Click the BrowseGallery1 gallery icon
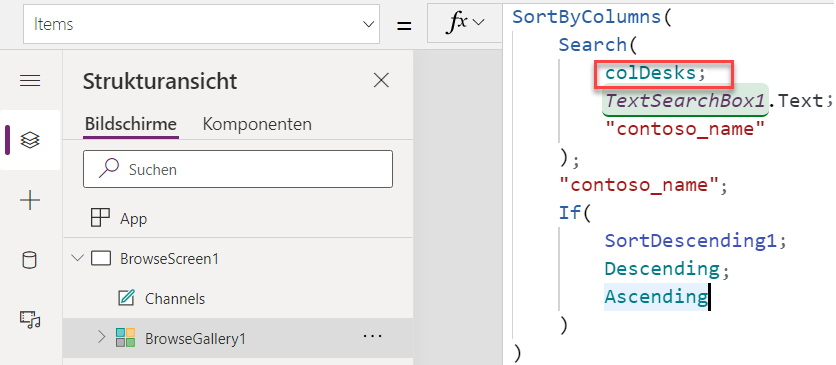This screenshot has height=365, width=836. tap(125, 338)
